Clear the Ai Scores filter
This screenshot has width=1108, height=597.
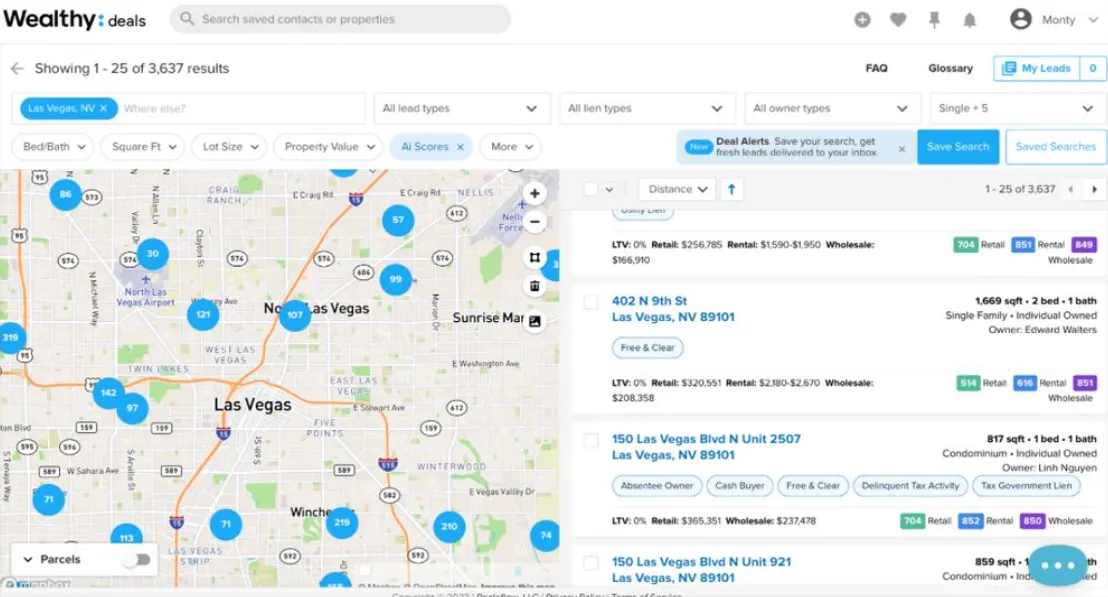click(x=461, y=147)
